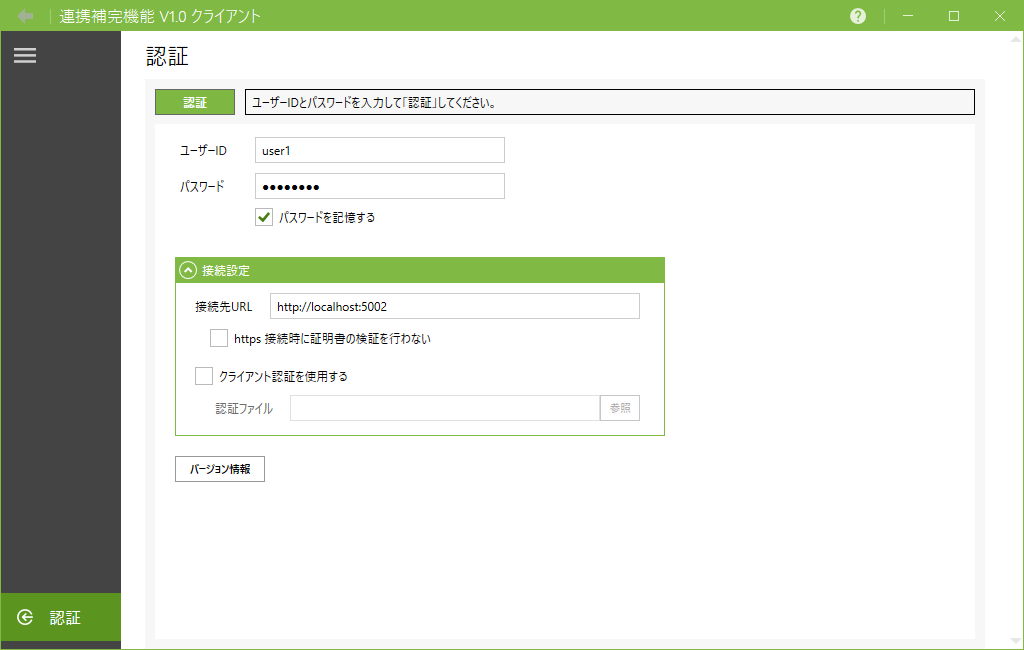Click the 接続設定 green header bar

420,270
